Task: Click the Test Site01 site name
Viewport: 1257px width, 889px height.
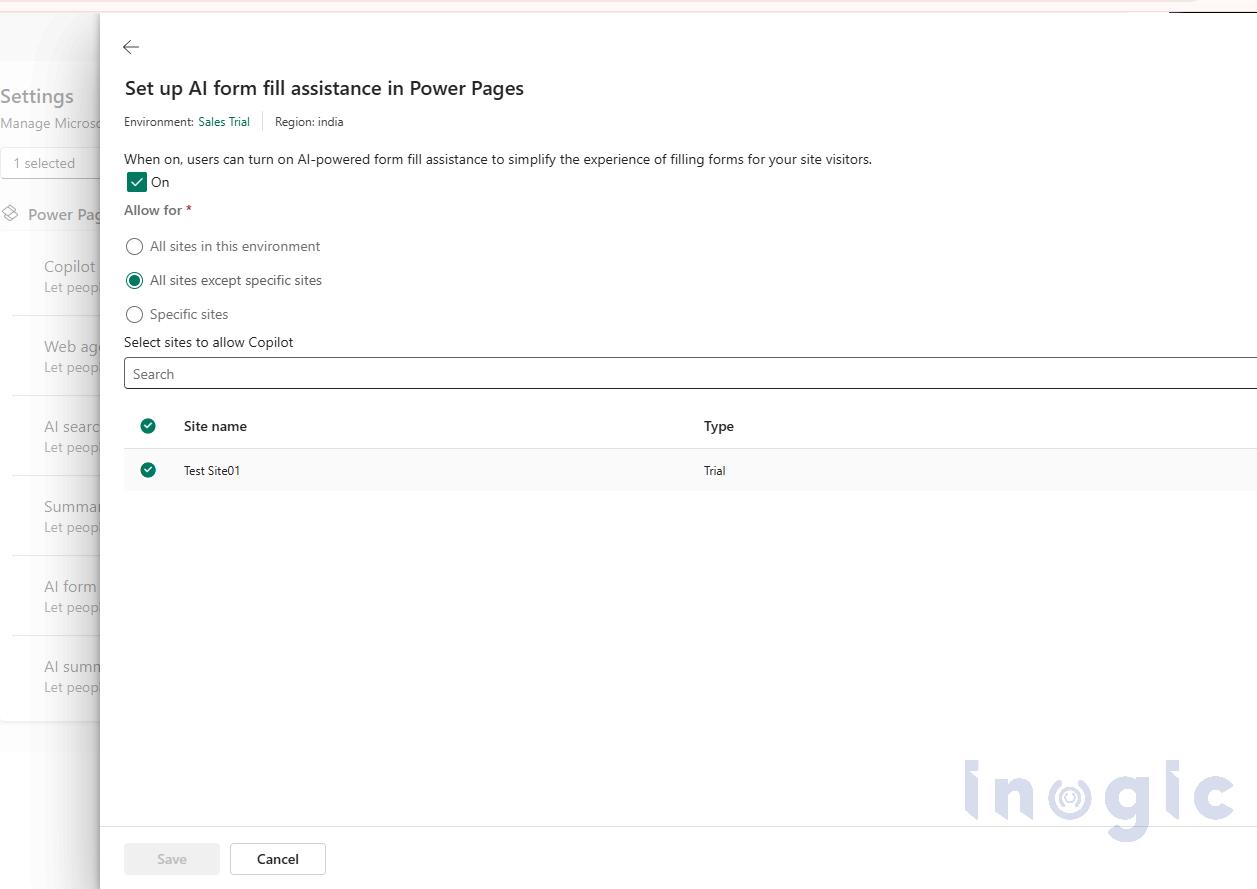Action: [x=212, y=471]
